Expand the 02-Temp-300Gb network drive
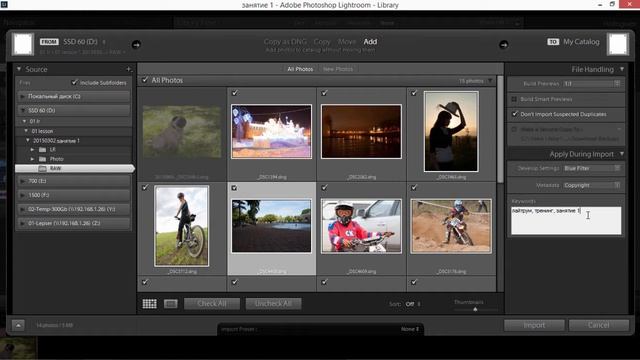The width and height of the screenshot is (640, 360). coord(22,209)
